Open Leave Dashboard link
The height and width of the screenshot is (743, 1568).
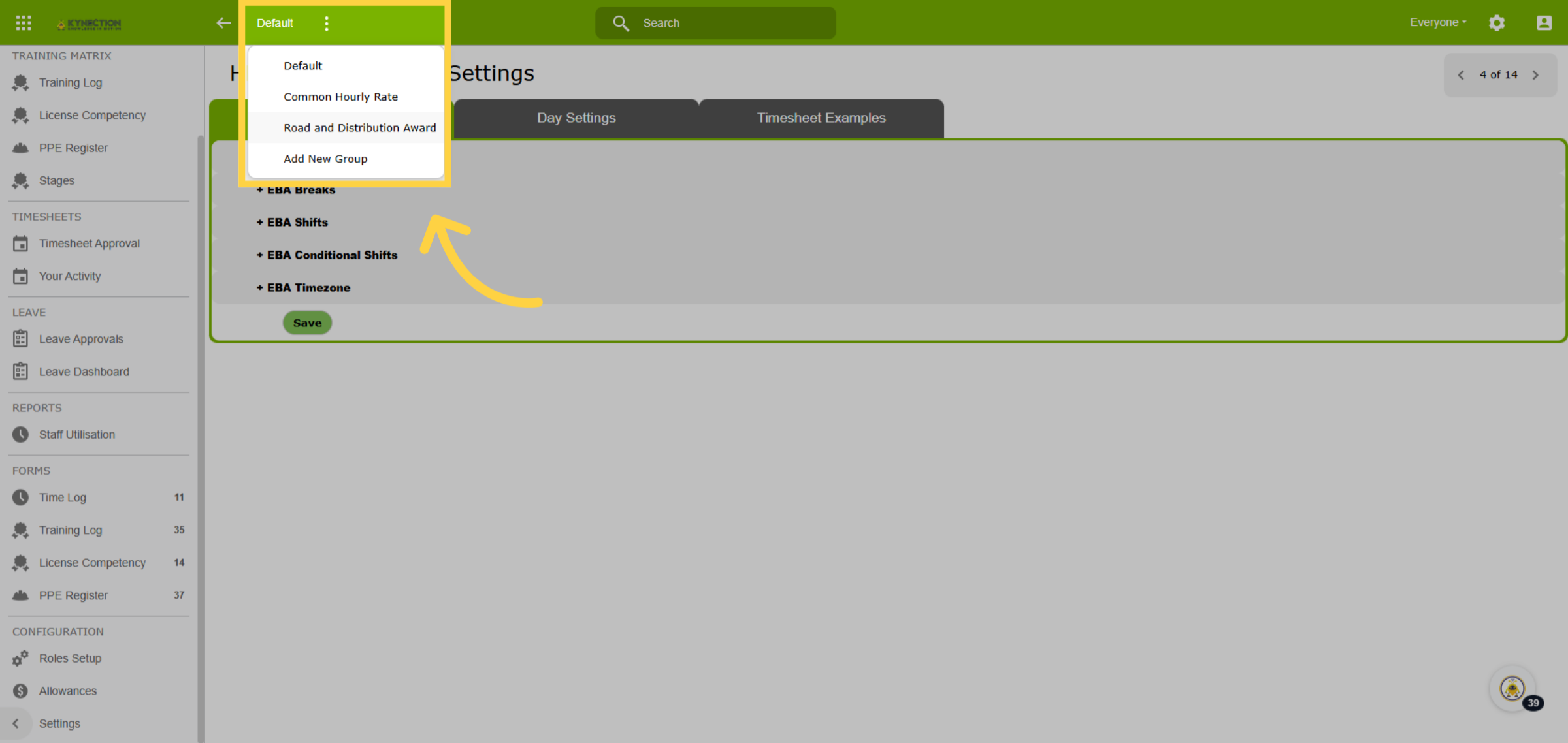coord(84,371)
